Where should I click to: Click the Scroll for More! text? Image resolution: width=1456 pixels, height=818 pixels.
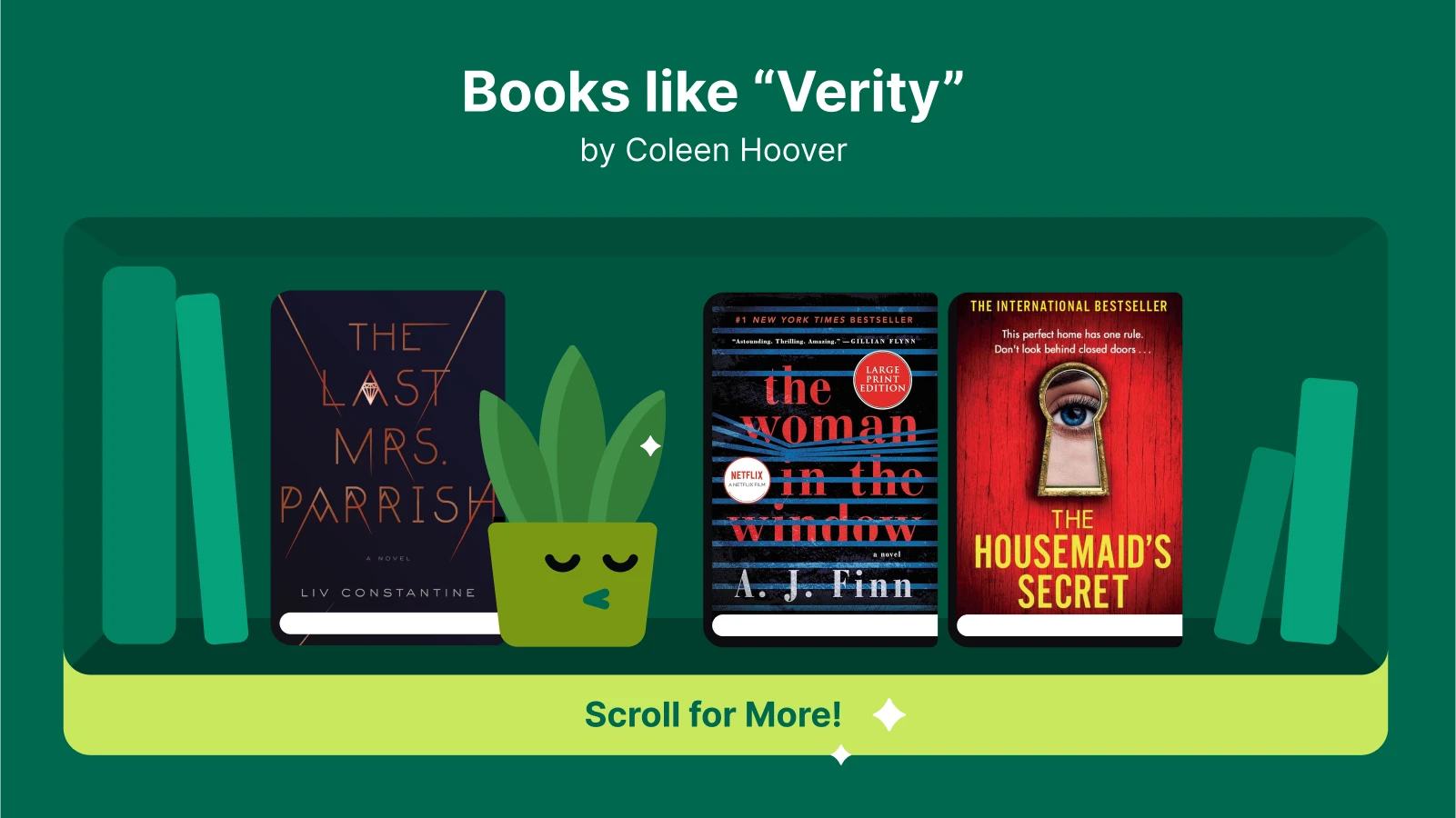tap(713, 715)
